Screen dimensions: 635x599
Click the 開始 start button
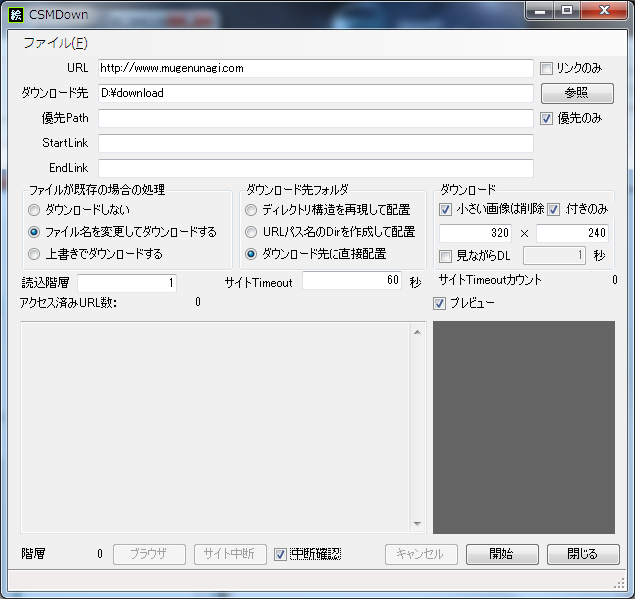[x=502, y=554]
